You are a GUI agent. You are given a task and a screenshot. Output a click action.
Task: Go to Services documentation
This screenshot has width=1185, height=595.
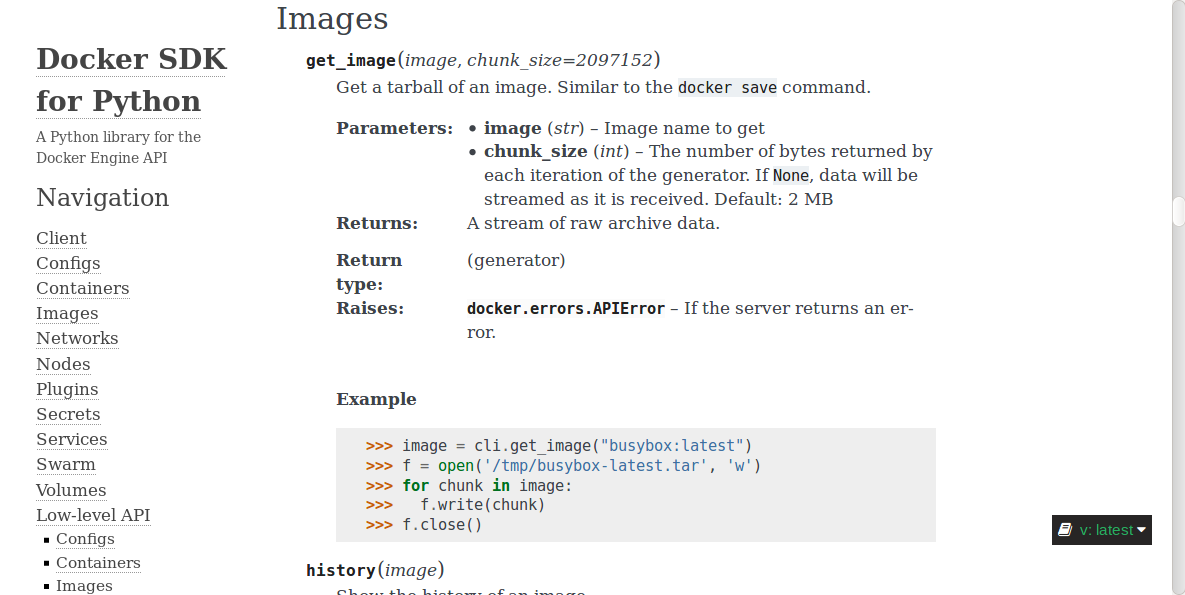point(72,439)
